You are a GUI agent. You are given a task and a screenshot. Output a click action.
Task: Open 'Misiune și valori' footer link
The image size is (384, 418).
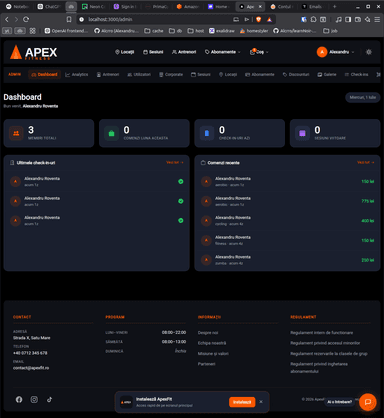tap(213, 354)
